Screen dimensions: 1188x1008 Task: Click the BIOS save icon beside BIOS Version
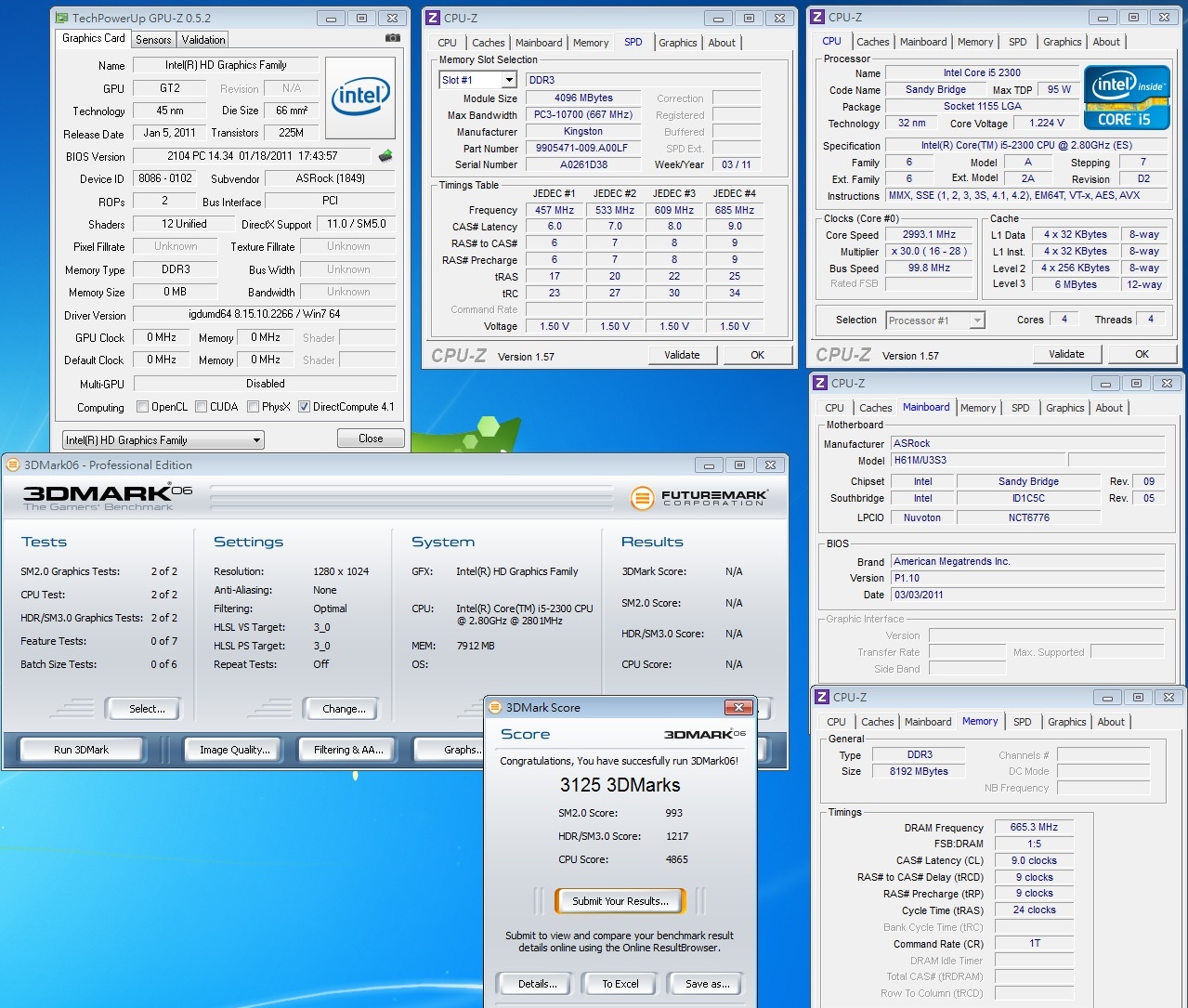[385, 156]
